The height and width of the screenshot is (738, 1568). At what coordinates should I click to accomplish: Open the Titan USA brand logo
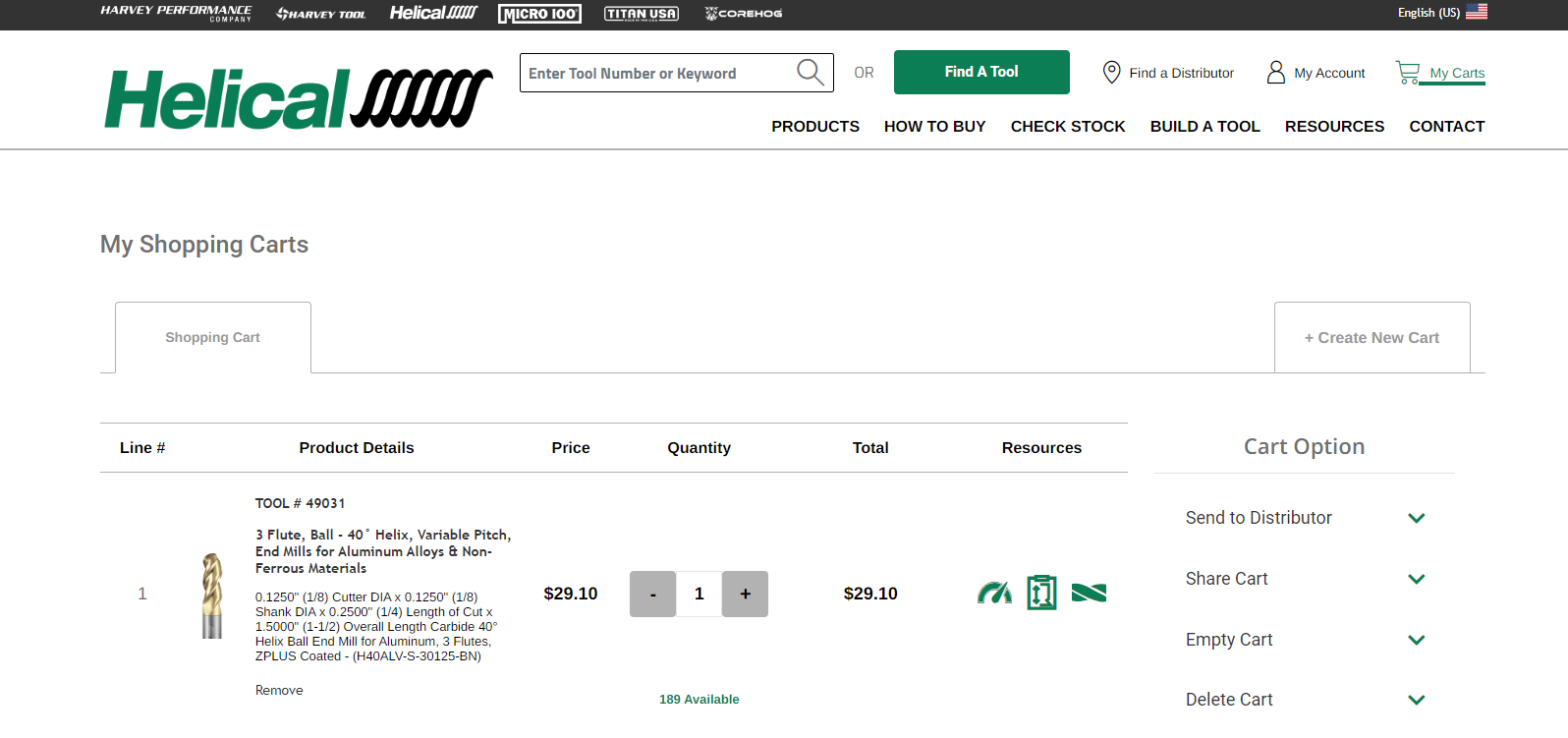click(x=641, y=14)
